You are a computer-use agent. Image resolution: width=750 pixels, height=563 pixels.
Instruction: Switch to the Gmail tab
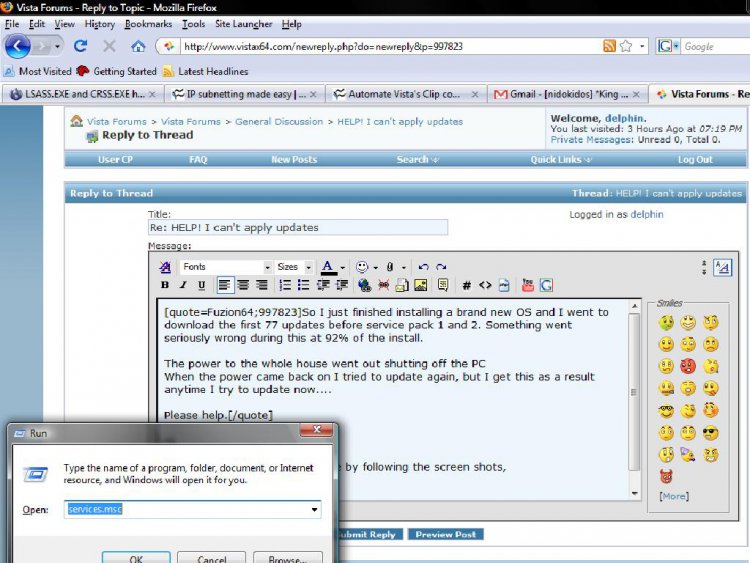coord(566,94)
